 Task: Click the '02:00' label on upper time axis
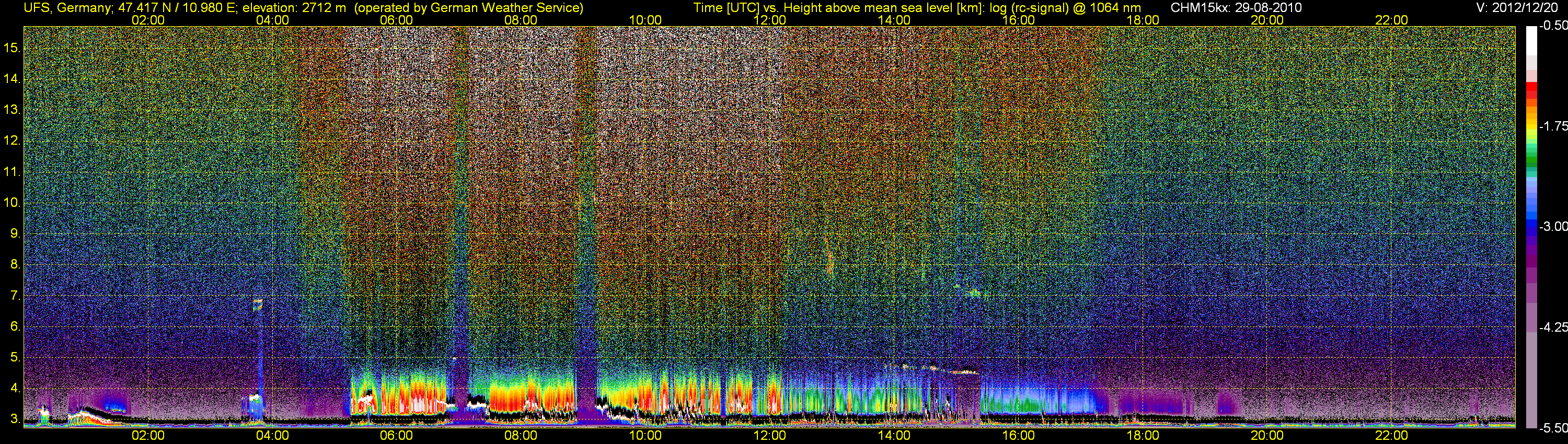click(148, 20)
